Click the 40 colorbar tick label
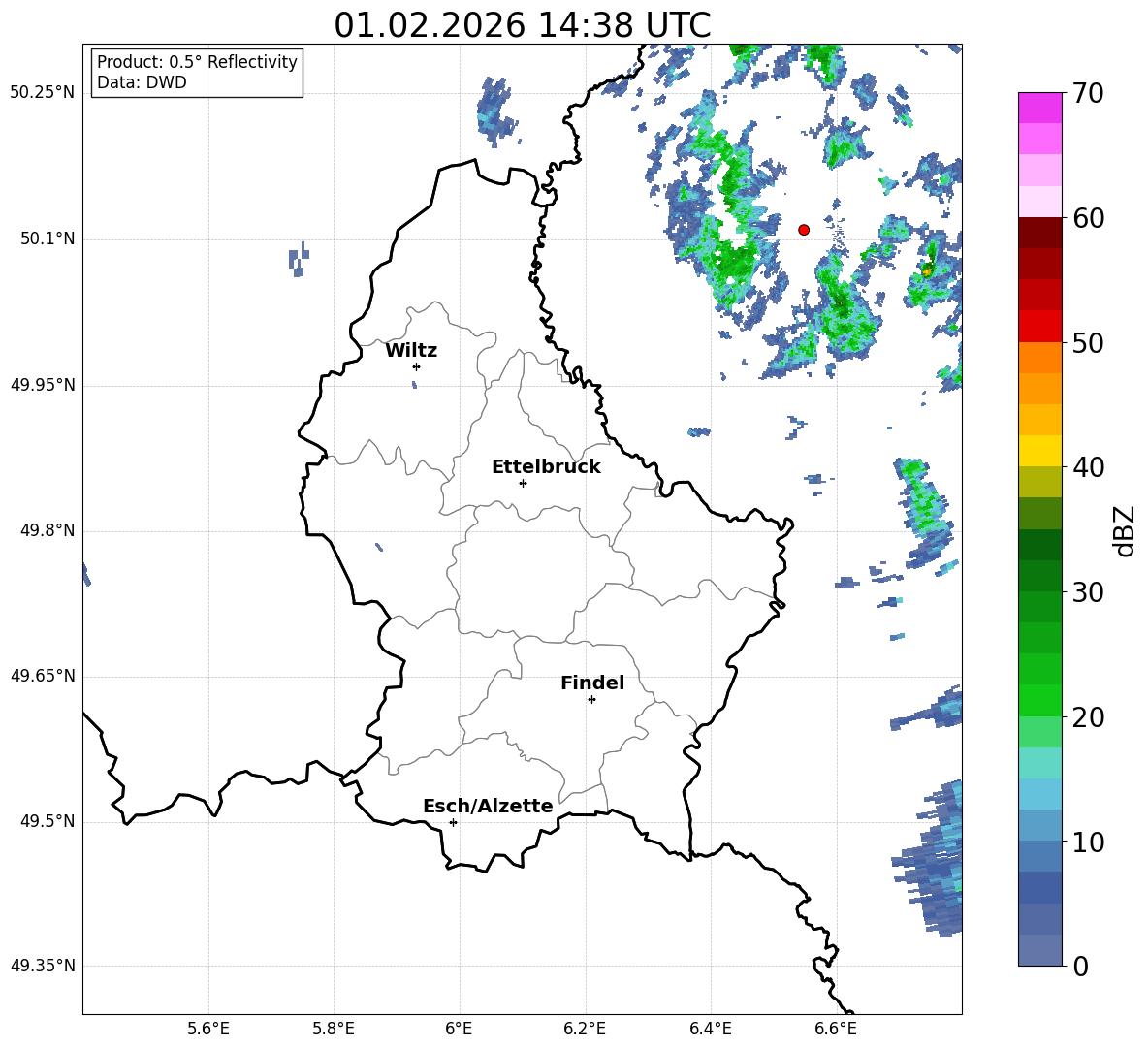Image resolution: width=1148 pixels, height=1048 pixels. pyautogui.click(x=1088, y=467)
